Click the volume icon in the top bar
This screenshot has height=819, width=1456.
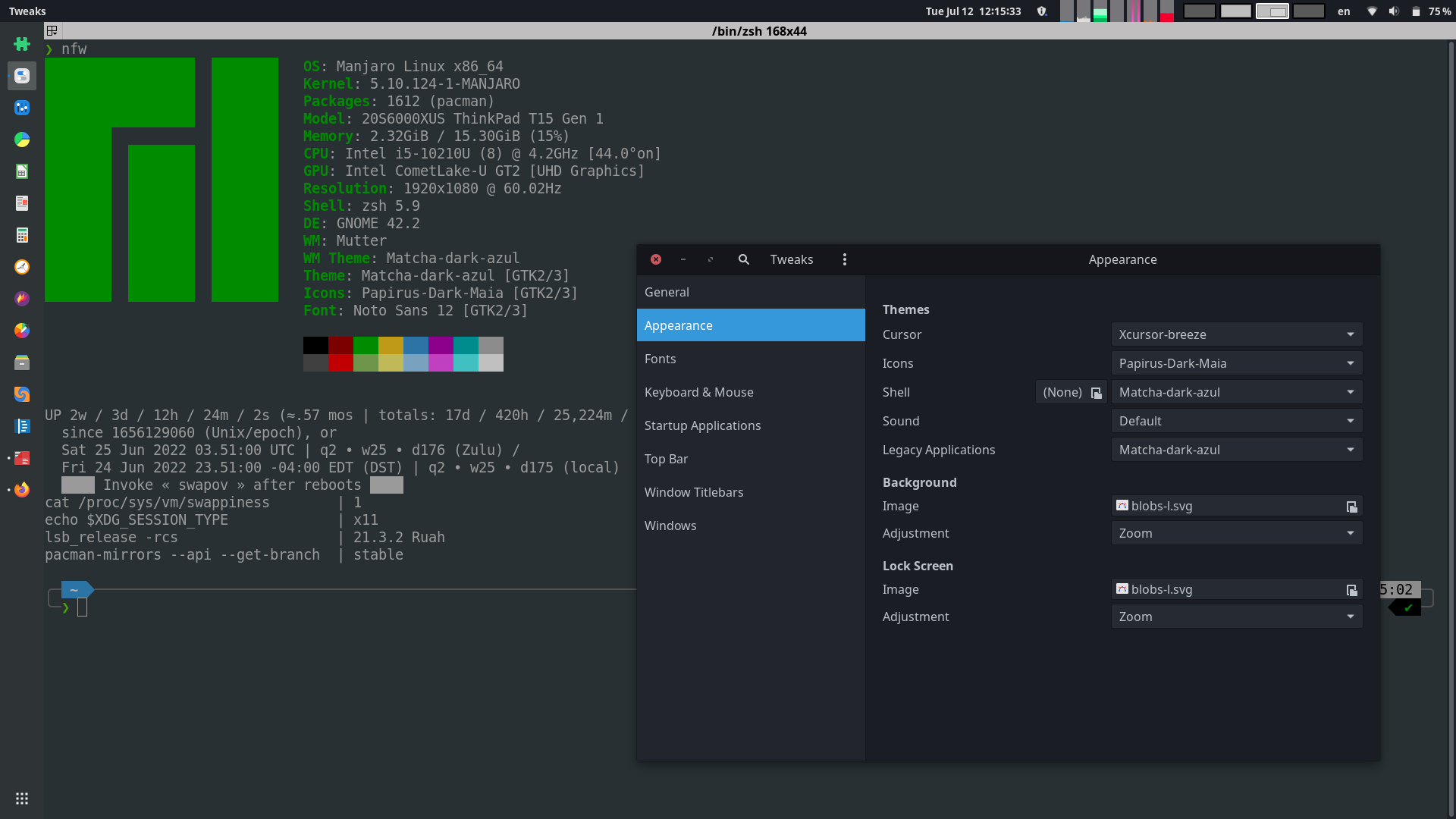pos(1395,11)
